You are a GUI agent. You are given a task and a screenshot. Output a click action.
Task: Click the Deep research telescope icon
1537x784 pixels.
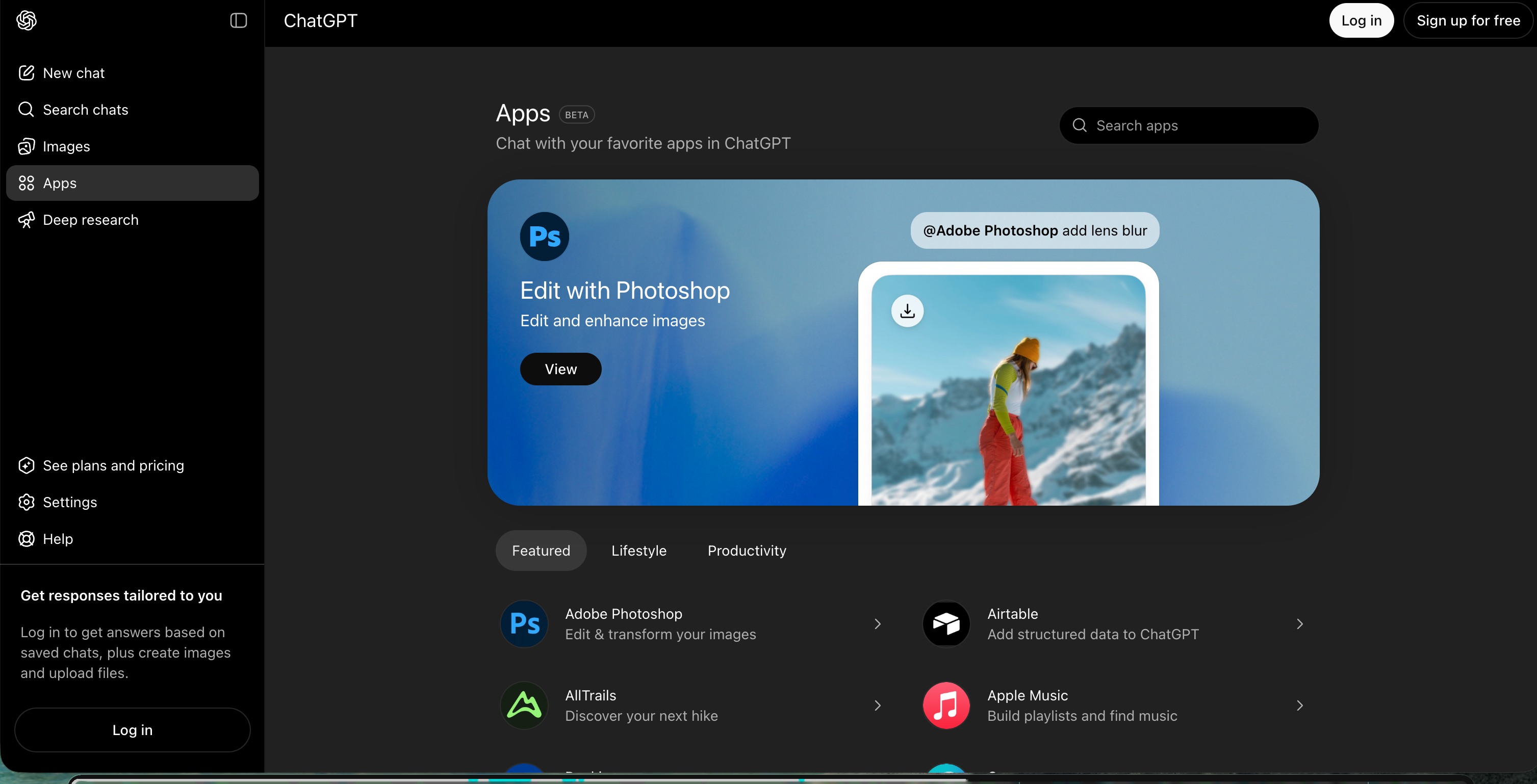[x=26, y=220]
